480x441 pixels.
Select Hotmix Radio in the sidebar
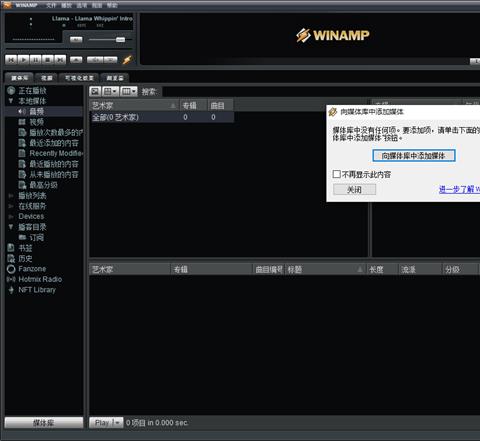pos(40,279)
